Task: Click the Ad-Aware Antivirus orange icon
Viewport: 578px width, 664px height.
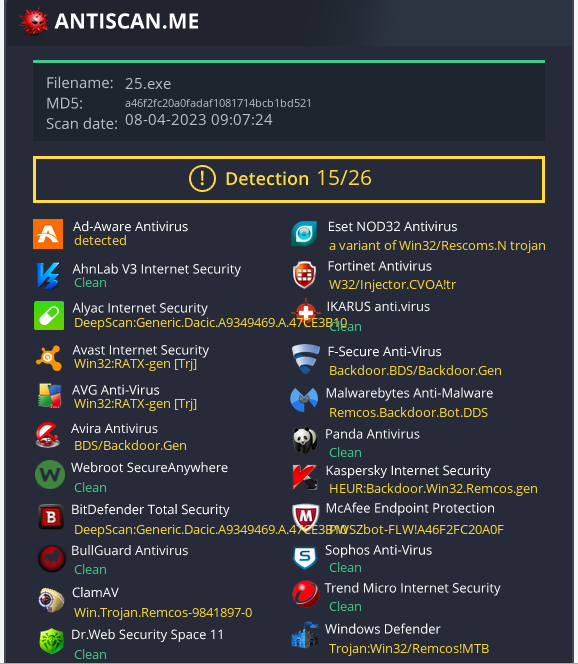Action: point(48,234)
